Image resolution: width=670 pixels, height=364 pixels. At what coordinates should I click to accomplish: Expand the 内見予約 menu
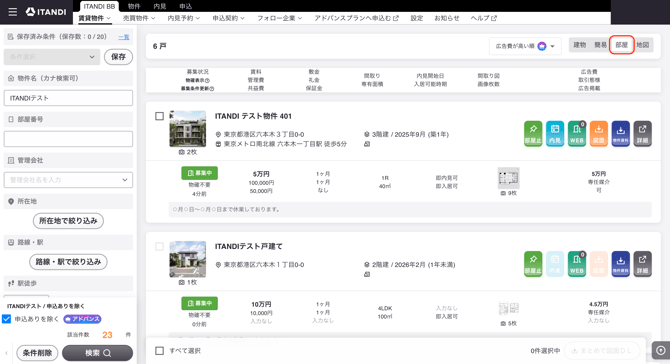(x=184, y=18)
